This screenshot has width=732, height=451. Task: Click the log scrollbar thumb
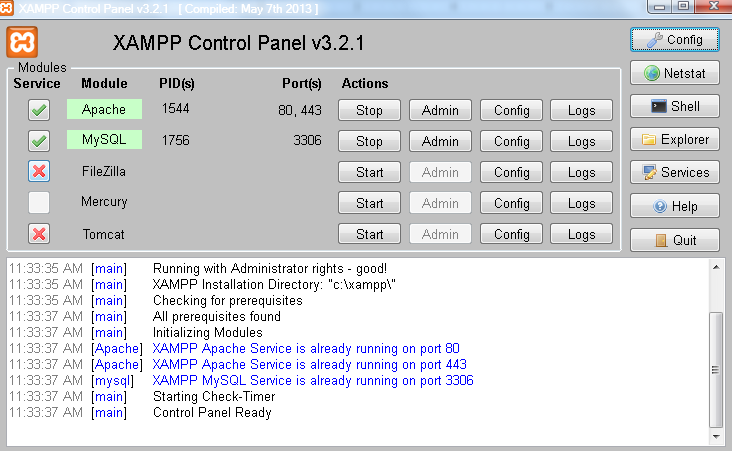[716, 370]
